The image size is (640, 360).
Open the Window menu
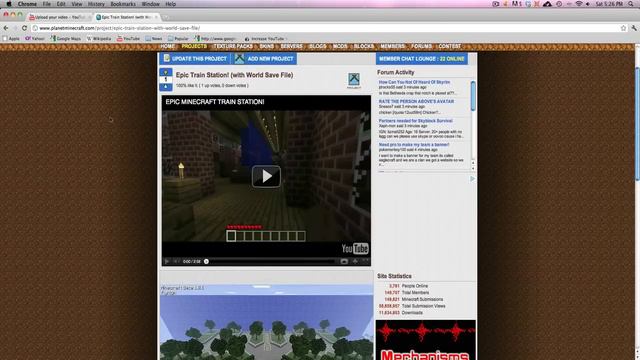[150, 4]
